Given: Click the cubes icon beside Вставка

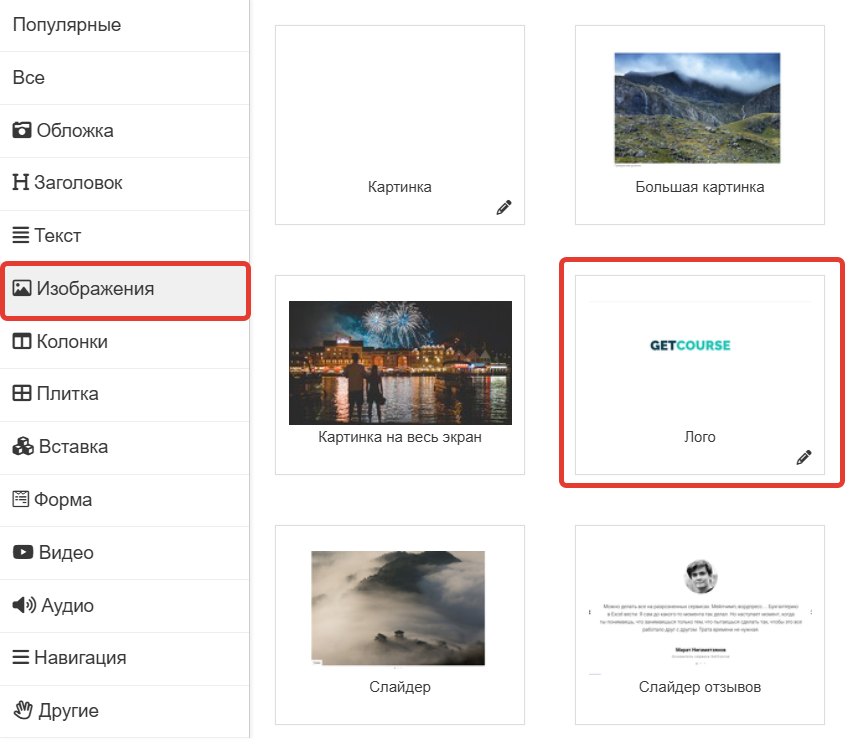Looking at the screenshot, I should [23, 446].
